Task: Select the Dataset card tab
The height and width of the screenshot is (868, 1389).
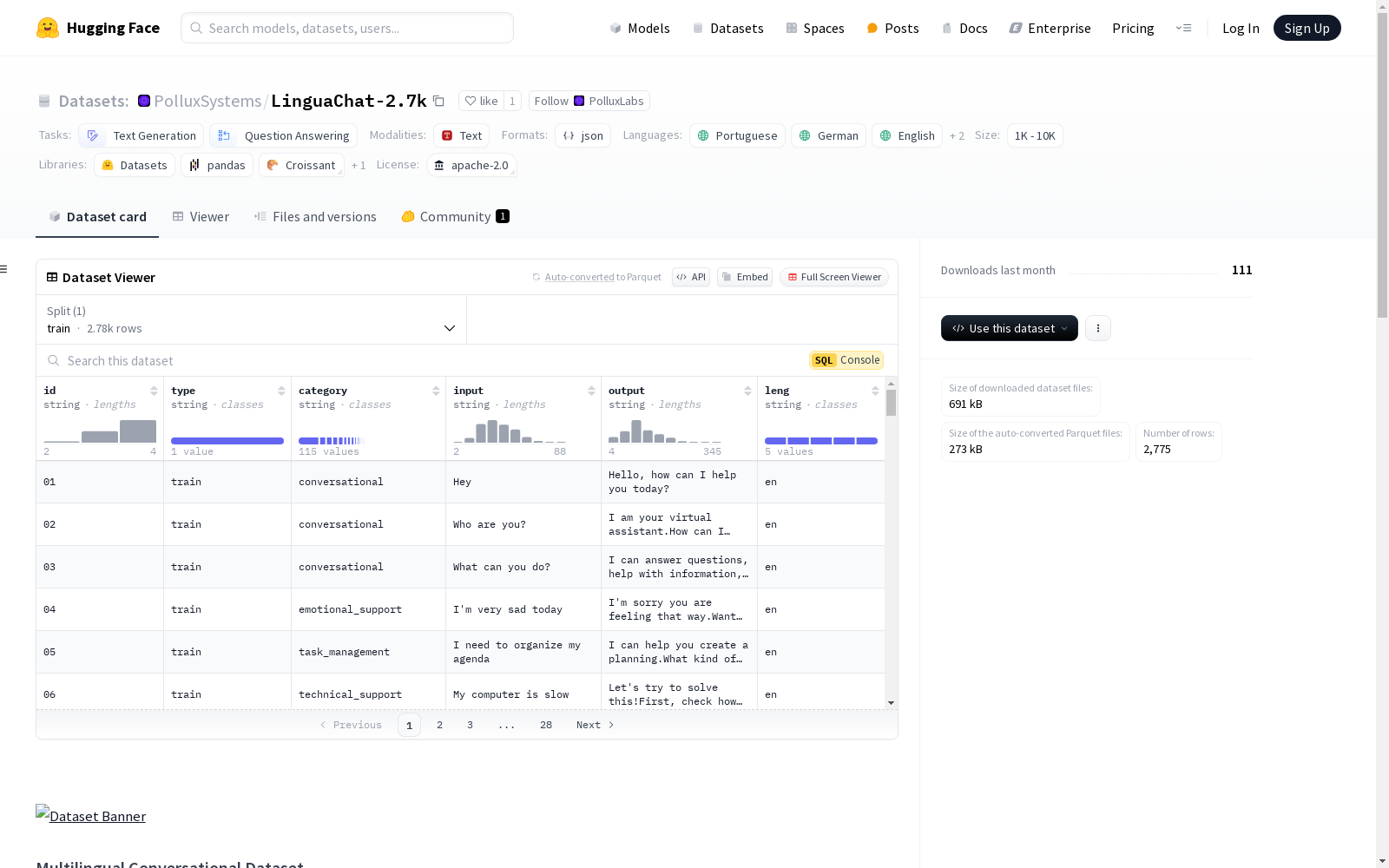Action: pyautogui.click(x=97, y=217)
